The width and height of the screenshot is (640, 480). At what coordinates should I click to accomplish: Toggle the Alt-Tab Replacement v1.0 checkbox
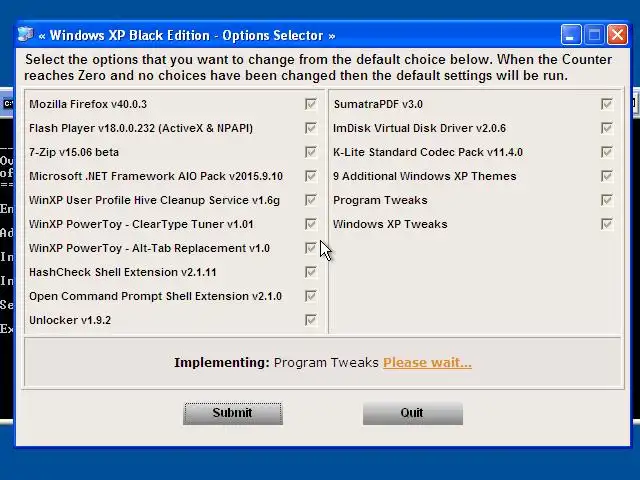coord(311,248)
